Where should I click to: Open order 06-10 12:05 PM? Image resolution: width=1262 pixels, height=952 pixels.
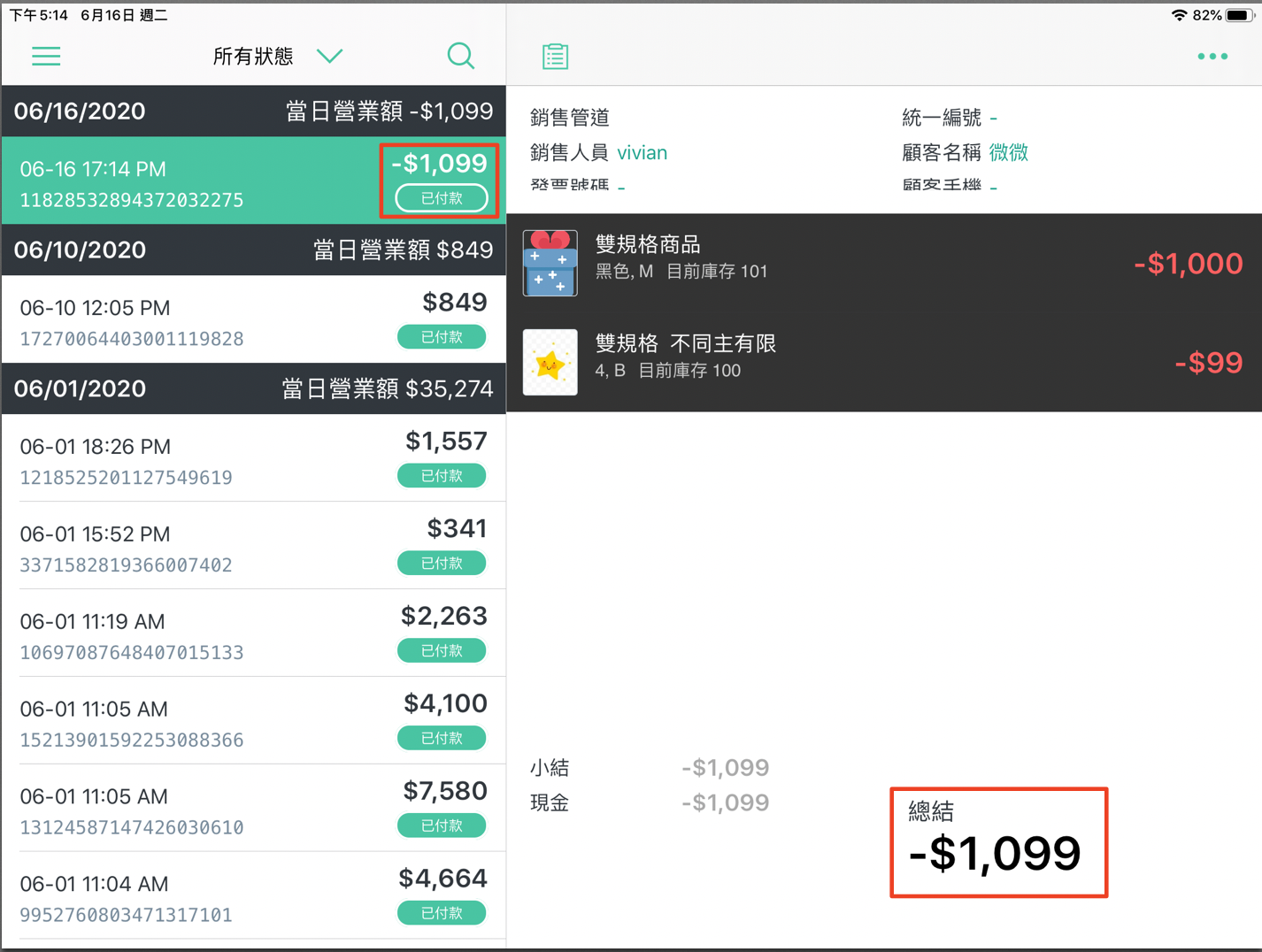tap(253, 319)
